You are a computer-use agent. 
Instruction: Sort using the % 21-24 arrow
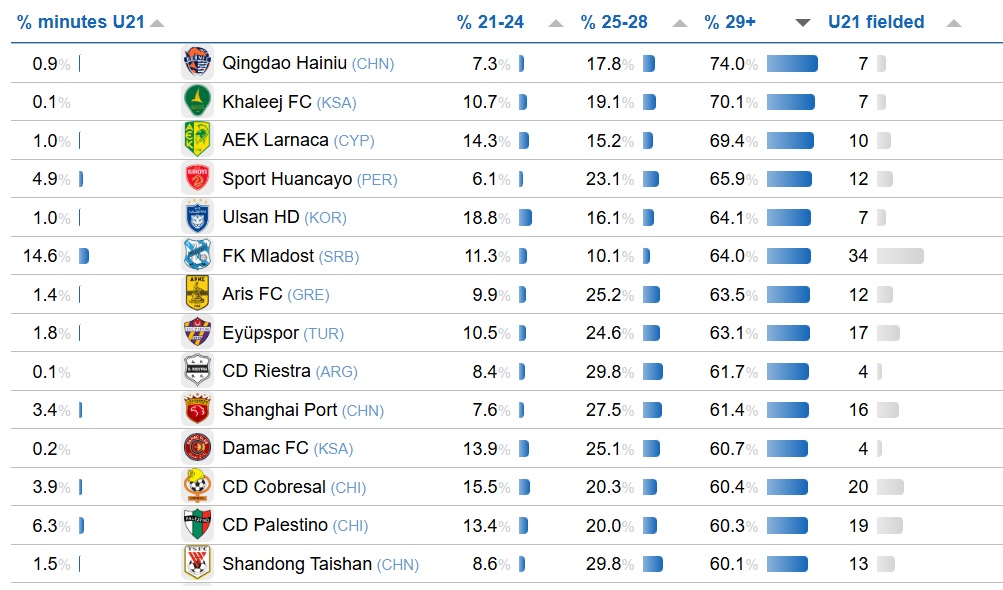pos(556,23)
